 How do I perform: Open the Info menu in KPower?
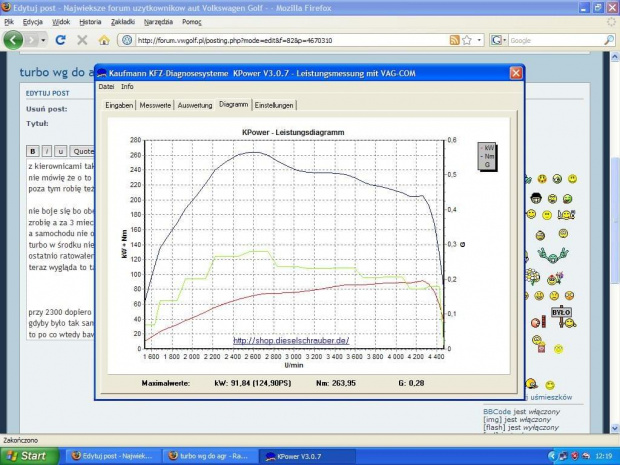pos(127,86)
